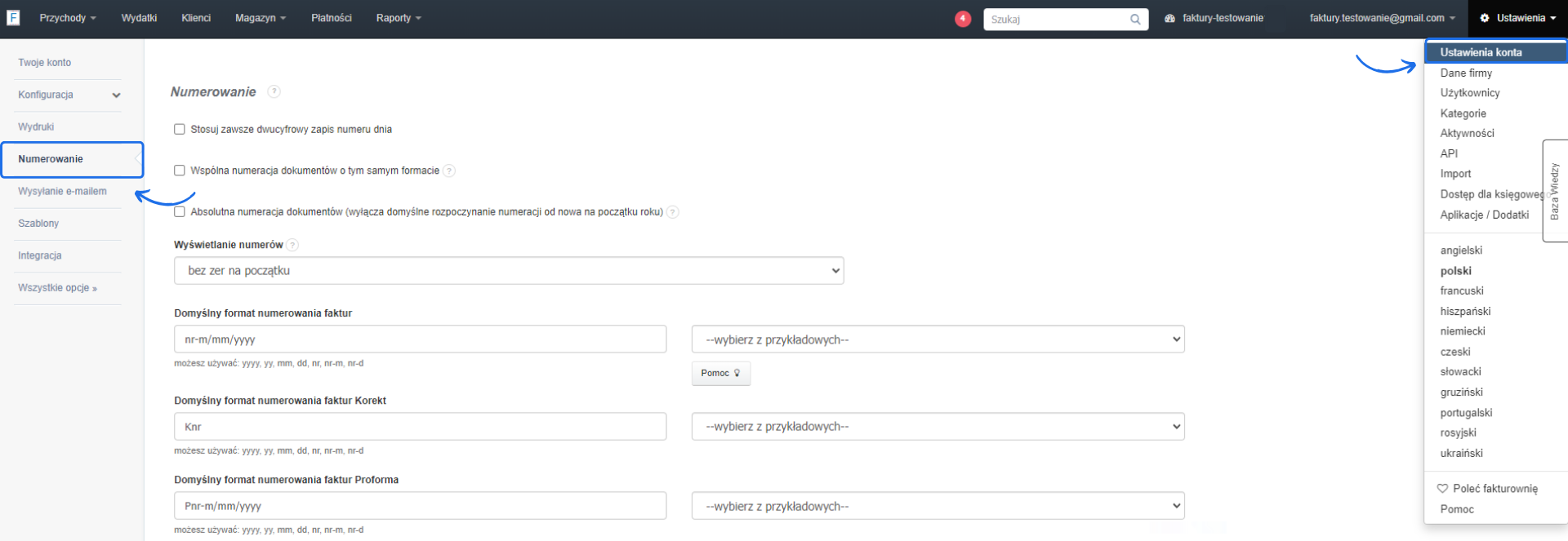The height and width of the screenshot is (541, 1568).
Task: Click the gear icon next to Ustawienia
Action: click(1485, 18)
